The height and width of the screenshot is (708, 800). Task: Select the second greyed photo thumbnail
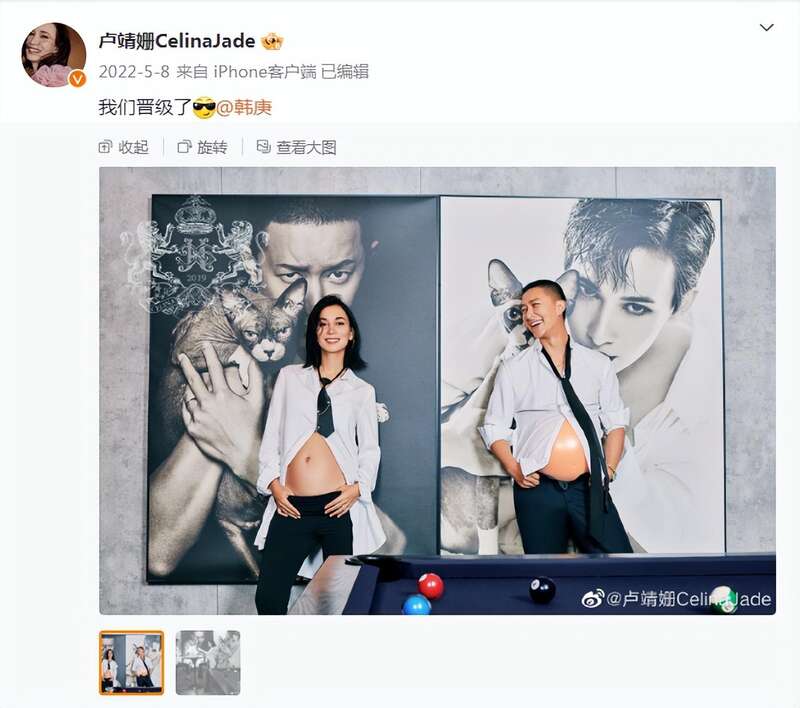click(208, 663)
